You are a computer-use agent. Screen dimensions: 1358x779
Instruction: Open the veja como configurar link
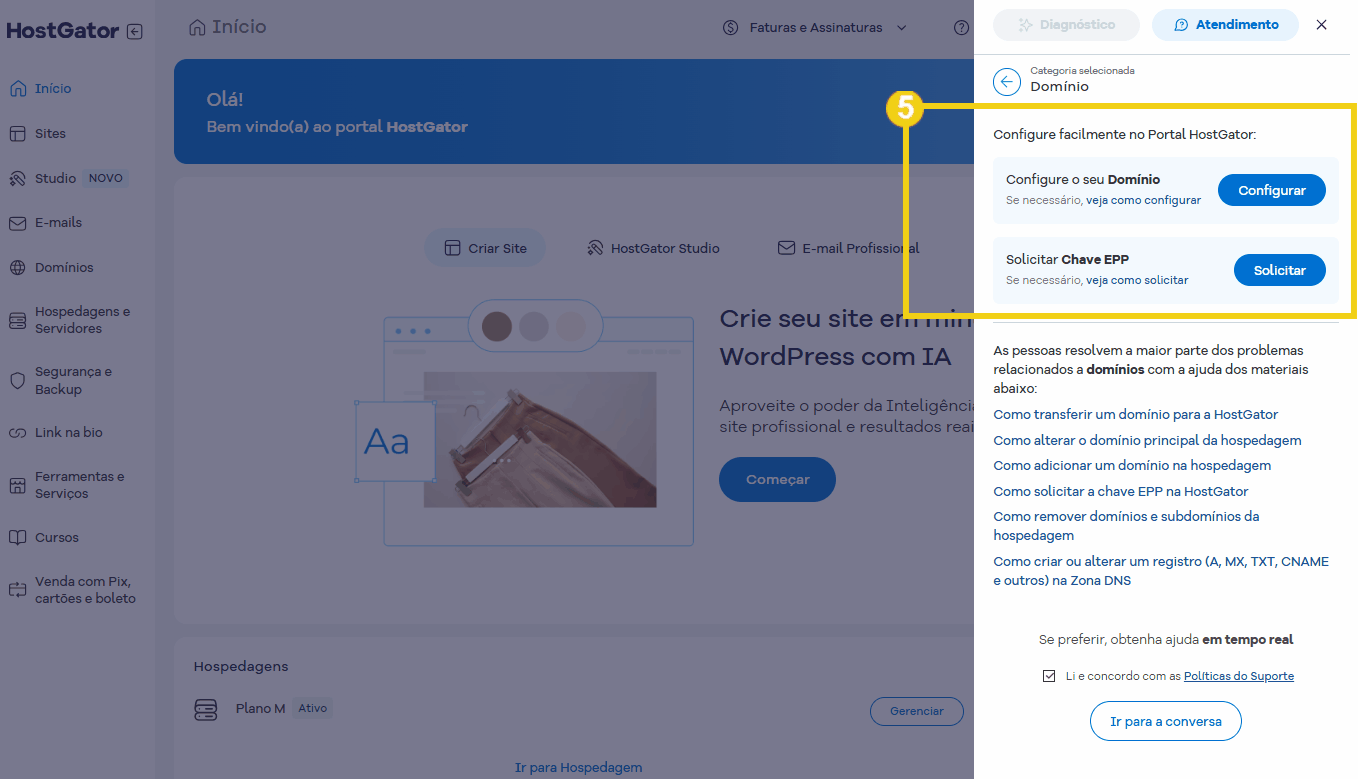(x=1143, y=200)
